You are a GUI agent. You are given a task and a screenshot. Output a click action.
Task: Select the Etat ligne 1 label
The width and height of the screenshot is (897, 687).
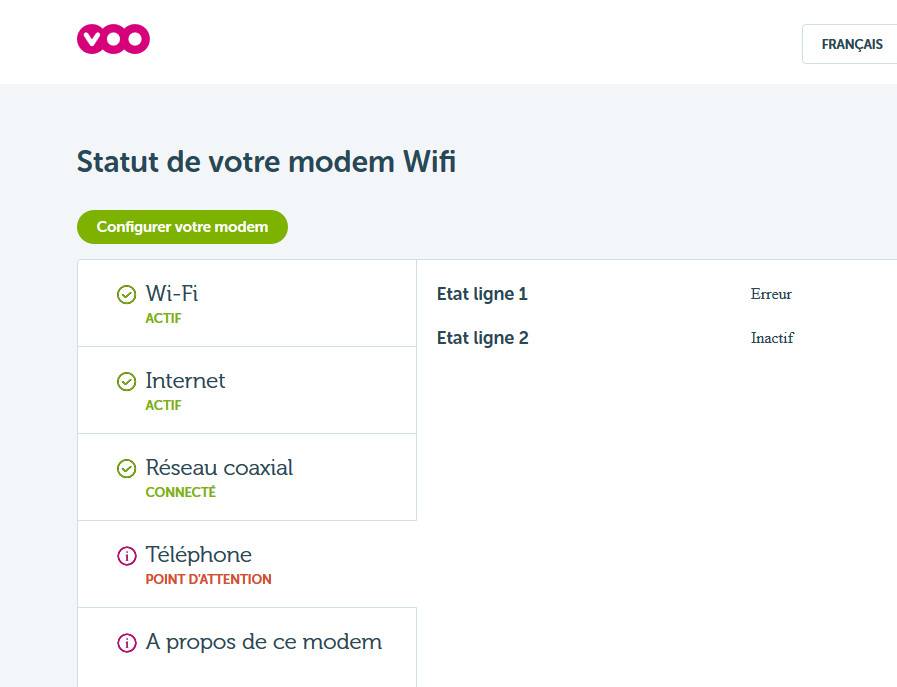pos(482,294)
